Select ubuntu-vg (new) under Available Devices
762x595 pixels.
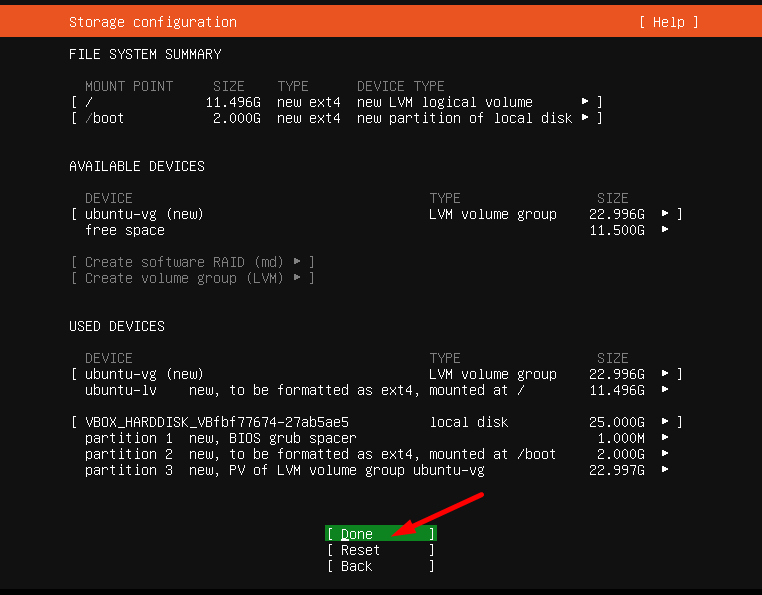pyautogui.click(x=377, y=214)
